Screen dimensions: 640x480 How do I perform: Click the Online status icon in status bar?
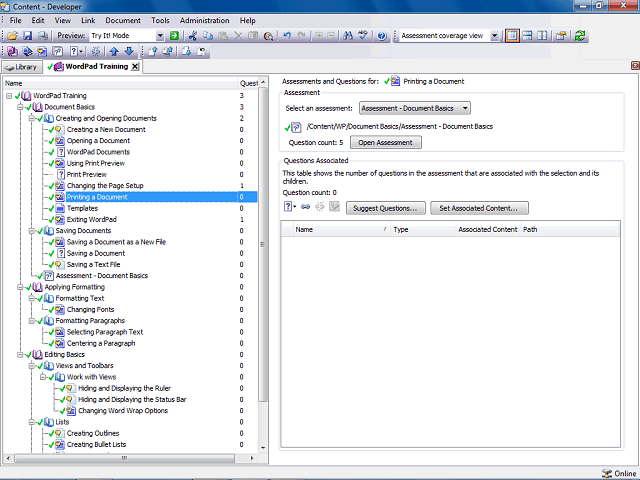[x=607, y=473]
